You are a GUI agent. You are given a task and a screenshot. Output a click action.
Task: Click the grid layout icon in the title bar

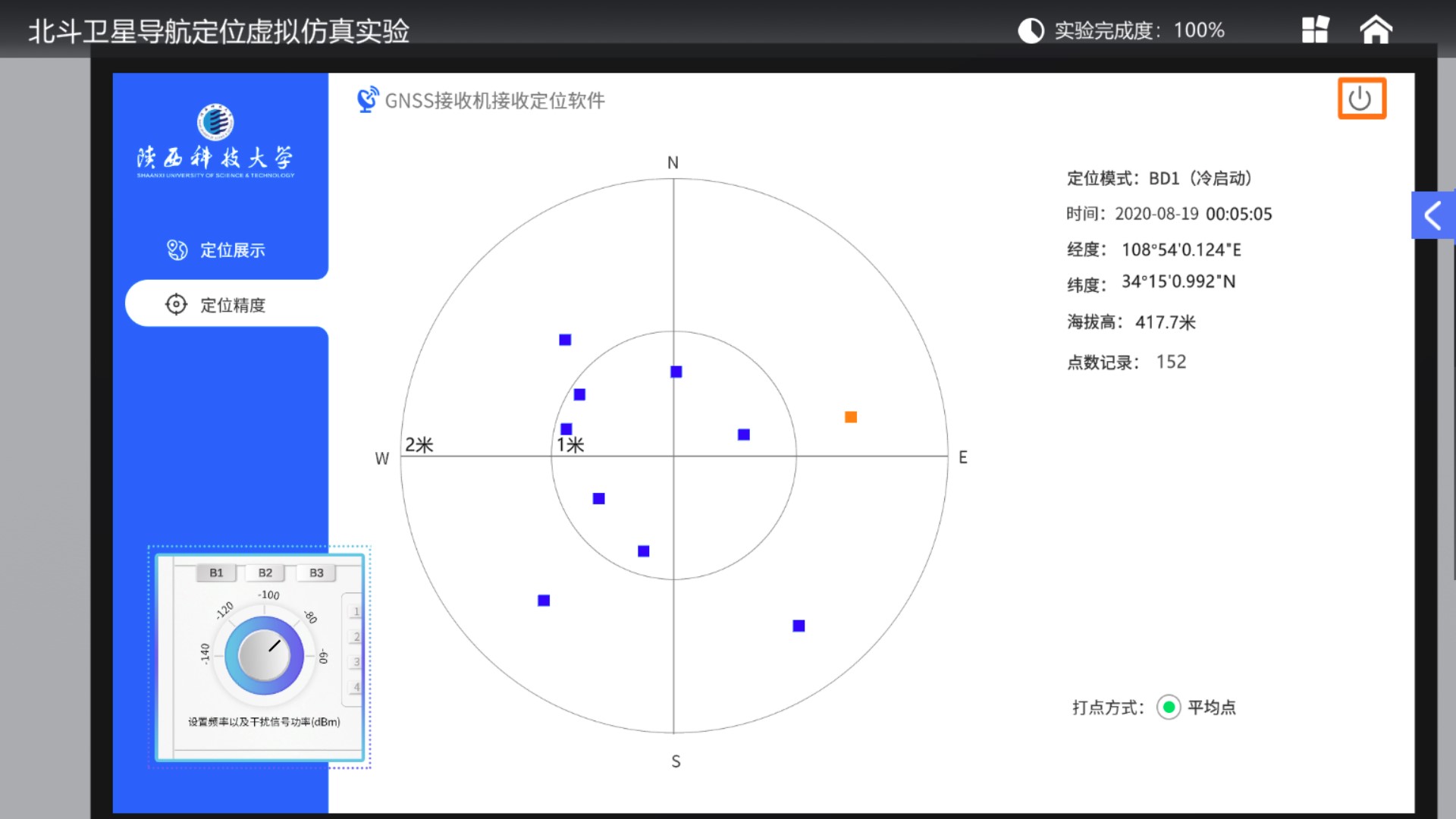click(x=1314, y=30)
